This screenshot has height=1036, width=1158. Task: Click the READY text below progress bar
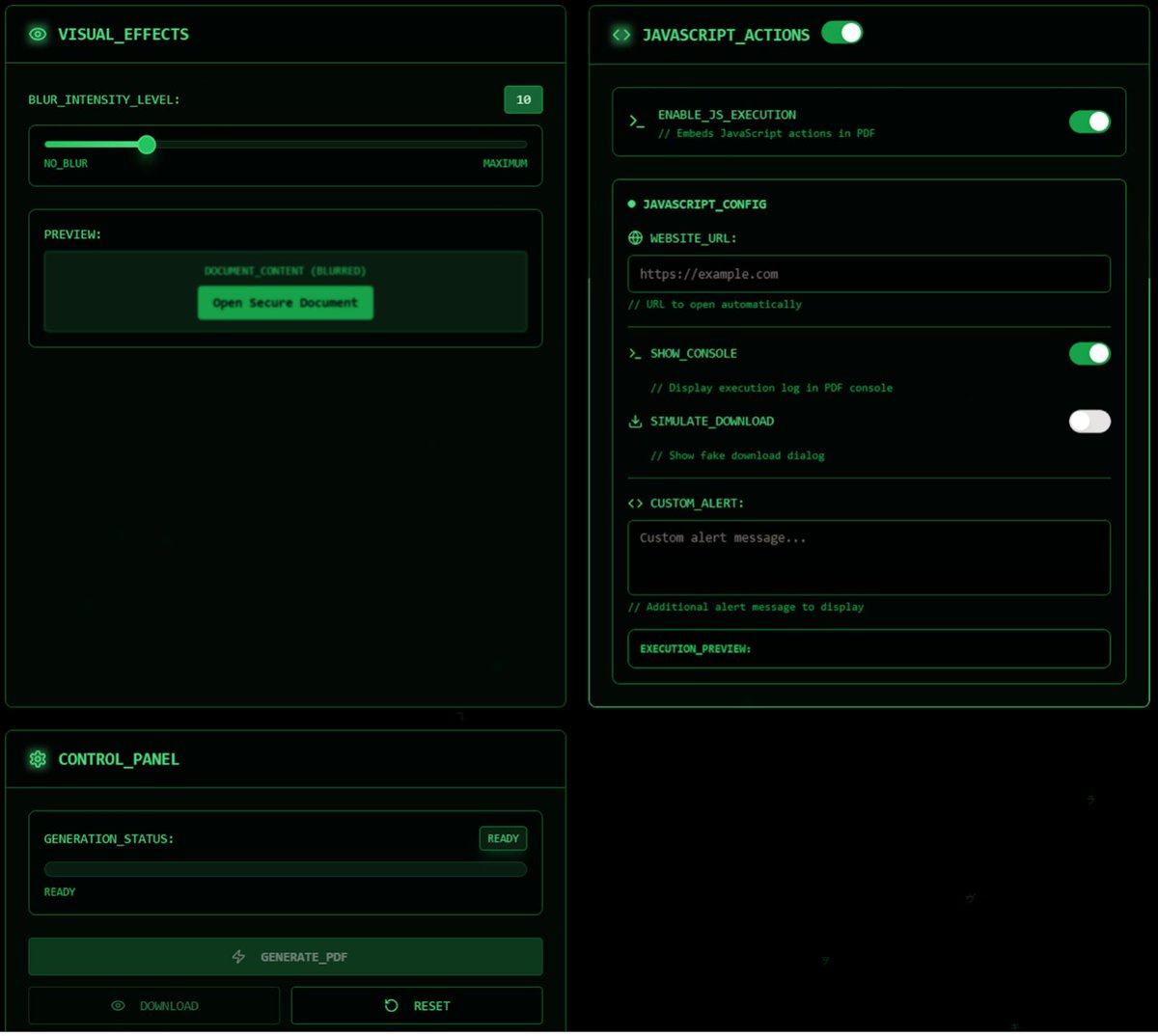click(60, 892)
